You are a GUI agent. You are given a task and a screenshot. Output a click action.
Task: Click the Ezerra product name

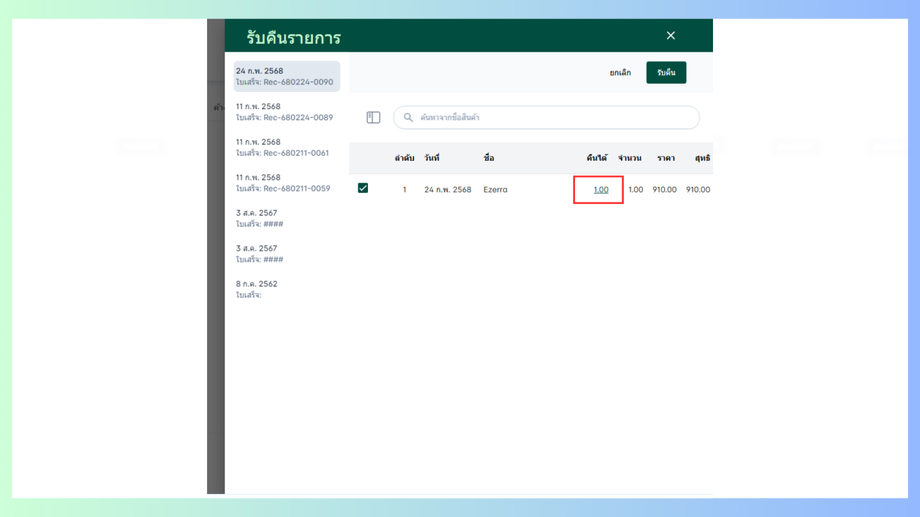pyautogui.click(x=495, y=190)
